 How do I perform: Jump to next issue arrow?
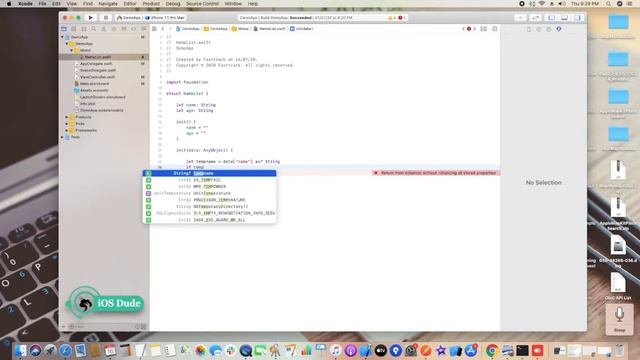pyautogui.click(x=474, y=29)
